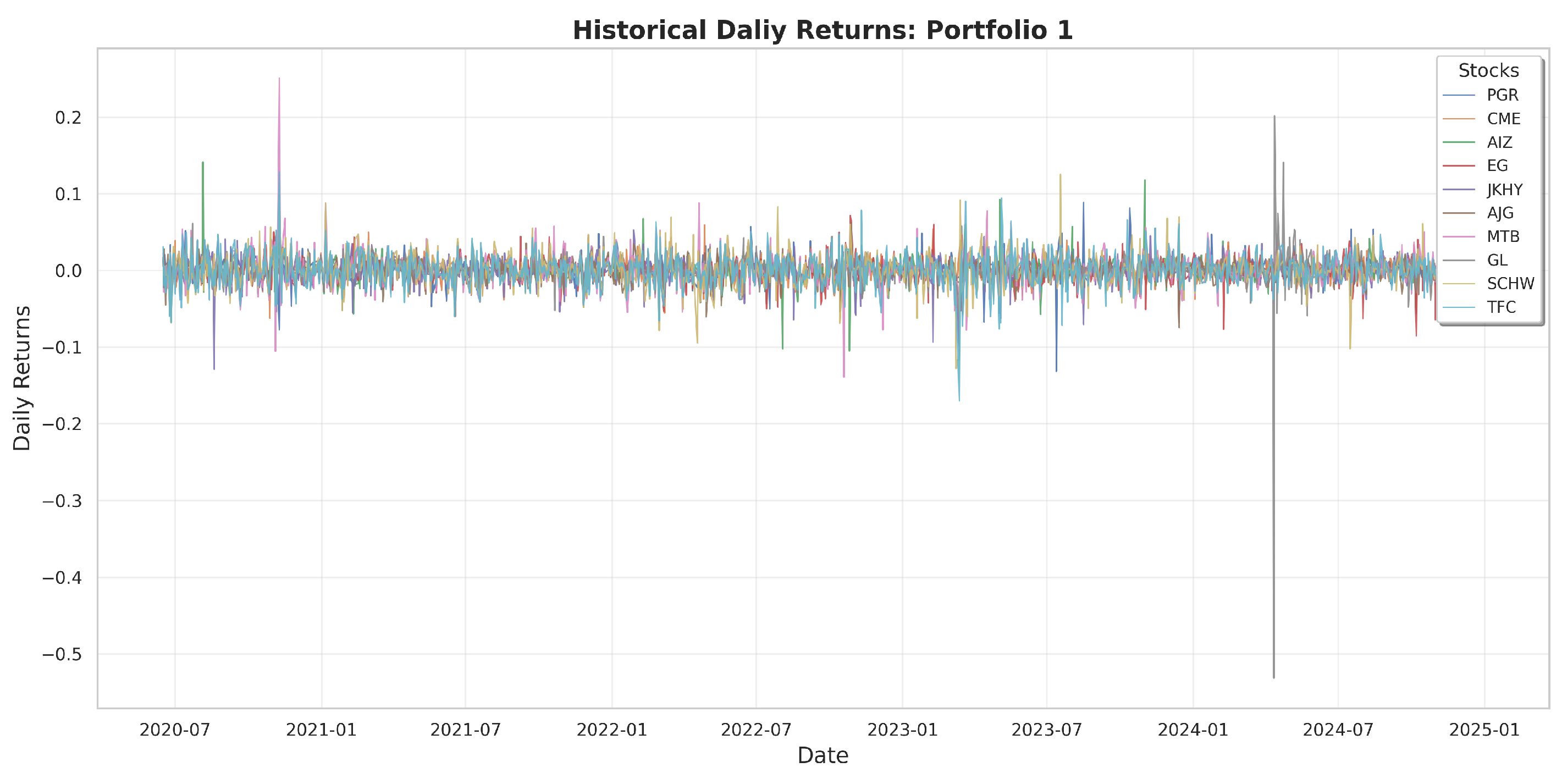The width and height of the screenshot is (1562, 784).
Task: Click the Daily Returns axis label
Action: (22, 378)
